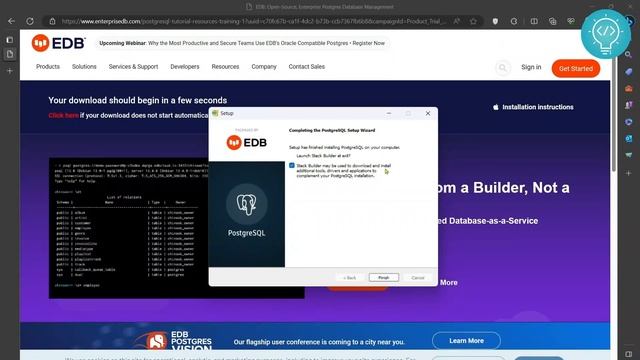Open the Products menu
Image resolution: width=640 pixels, height=360 pixels.
pos(48,67)
